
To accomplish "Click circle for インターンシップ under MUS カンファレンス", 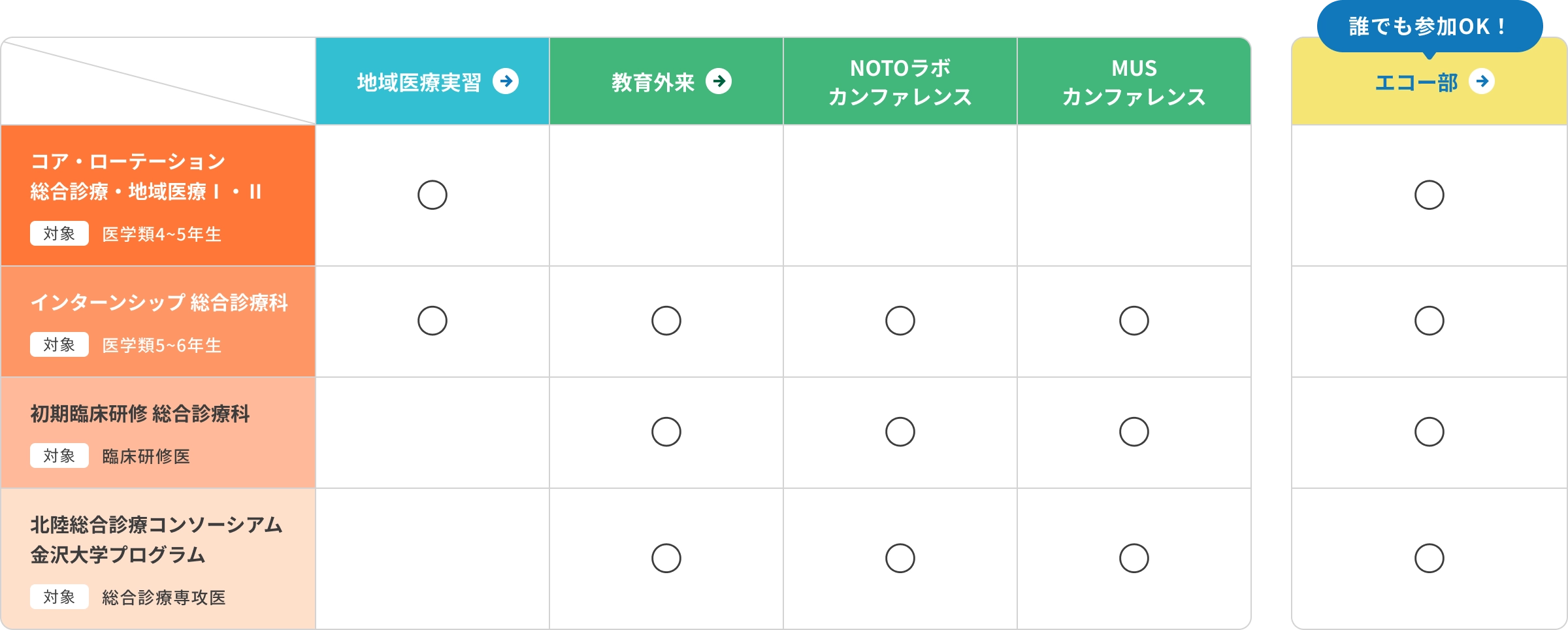I will click(x=1134, y=321).
